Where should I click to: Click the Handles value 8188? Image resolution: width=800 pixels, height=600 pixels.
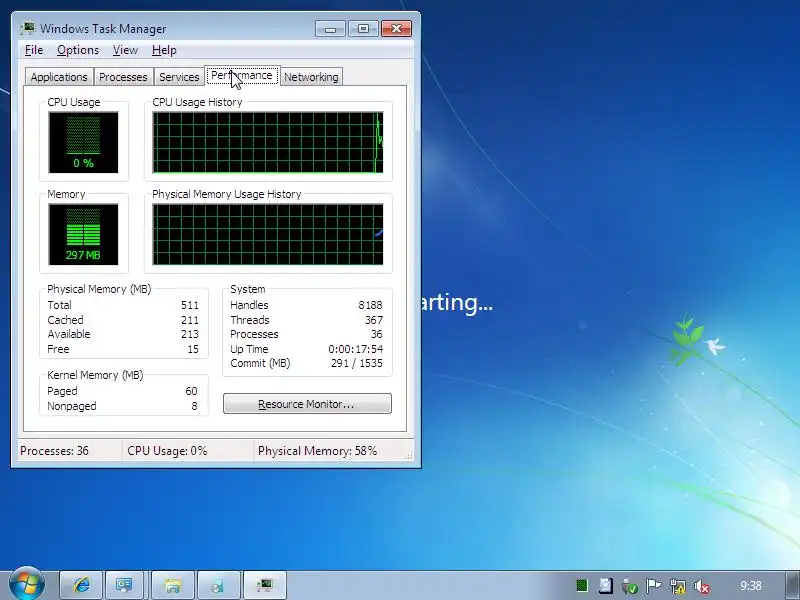coord(370,305)
